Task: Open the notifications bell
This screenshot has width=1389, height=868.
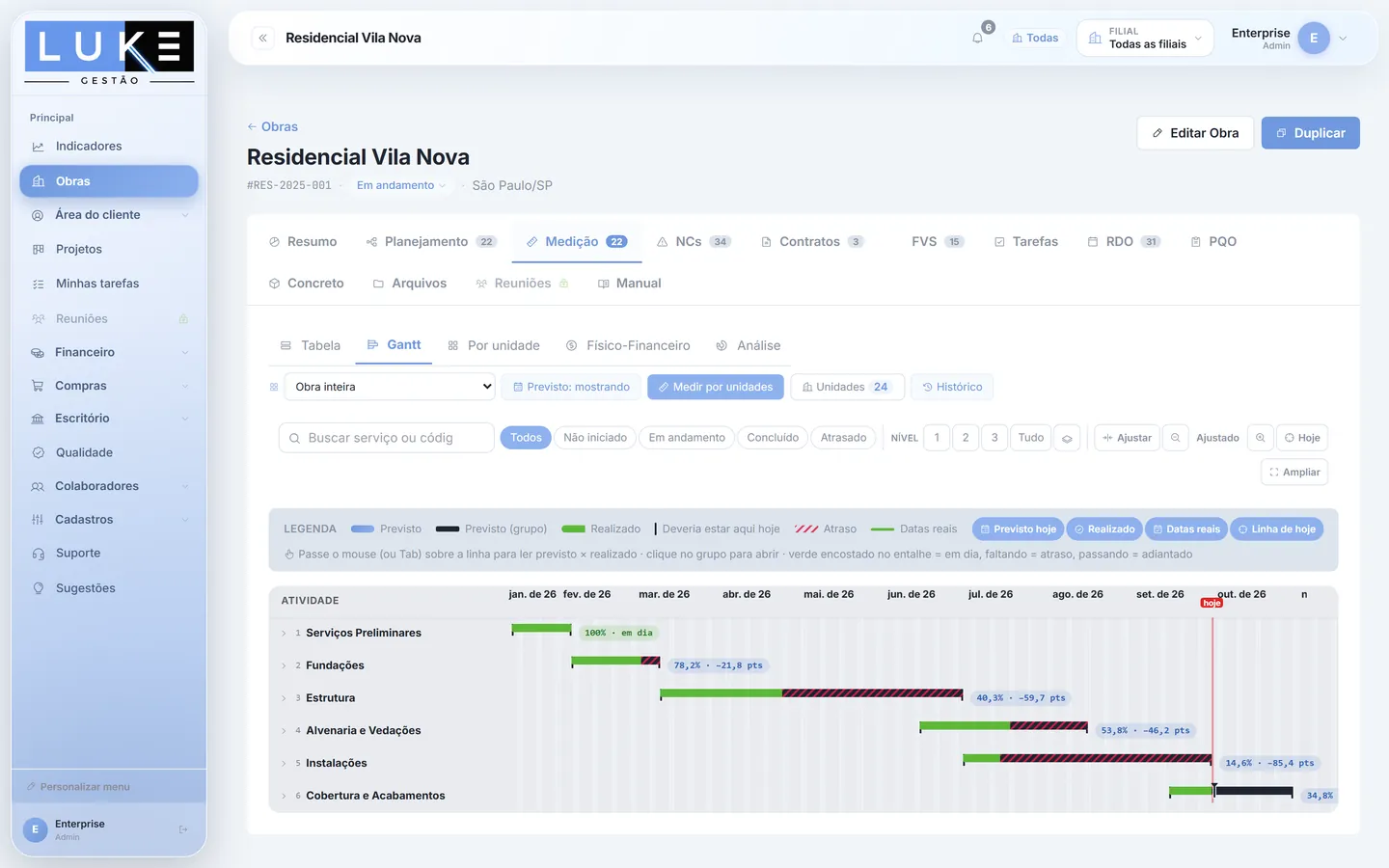Action: (x=978, y=38)
